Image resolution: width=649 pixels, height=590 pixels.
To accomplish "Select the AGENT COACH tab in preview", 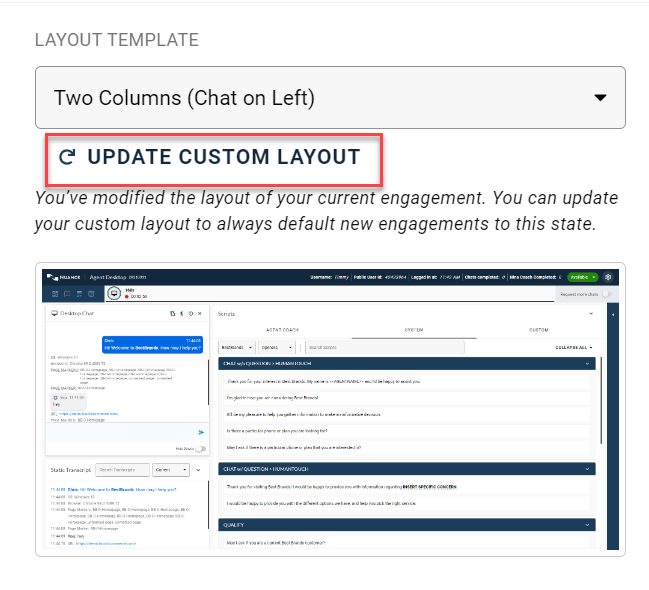I will coord(282,330).
